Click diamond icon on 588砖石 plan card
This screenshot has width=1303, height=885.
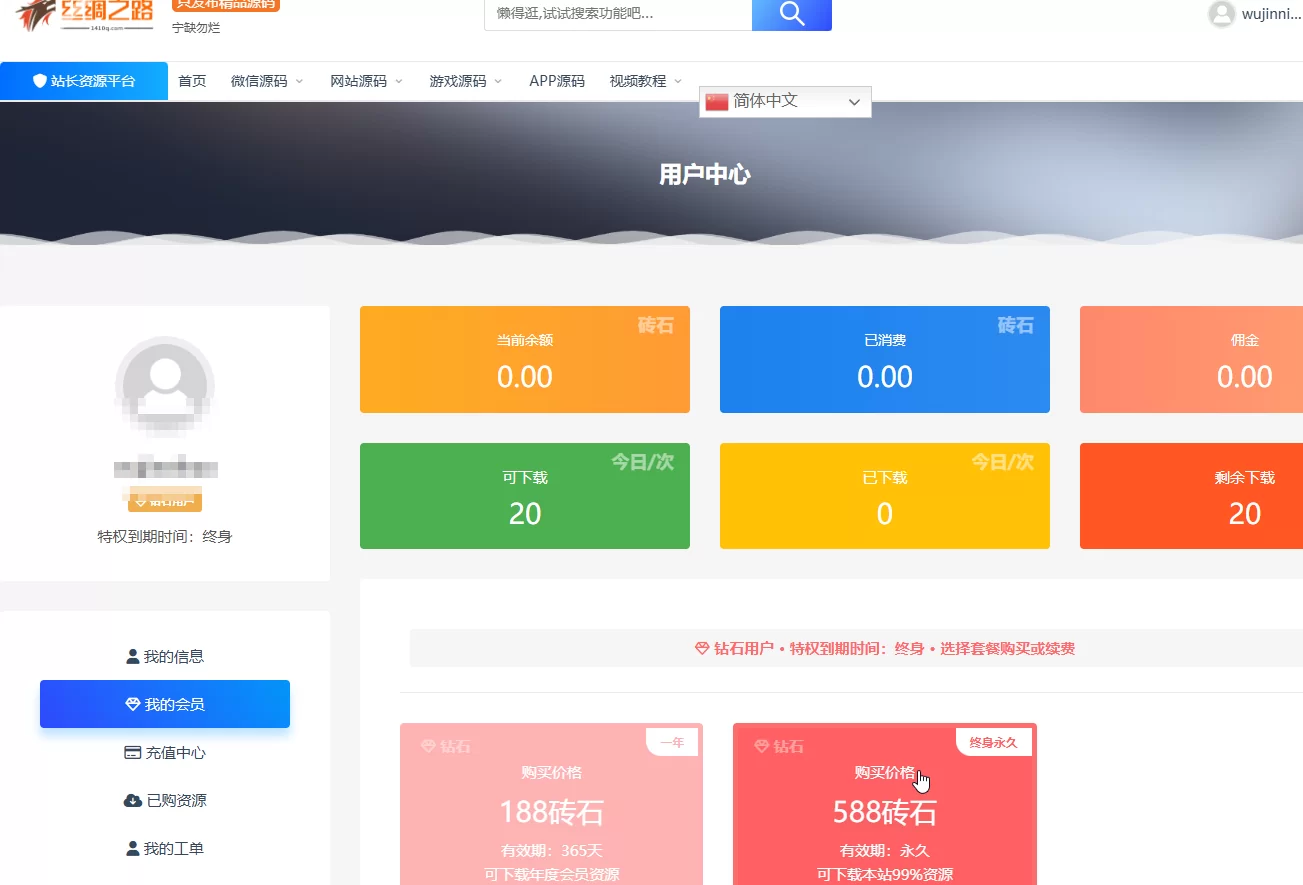pos(761,746)
